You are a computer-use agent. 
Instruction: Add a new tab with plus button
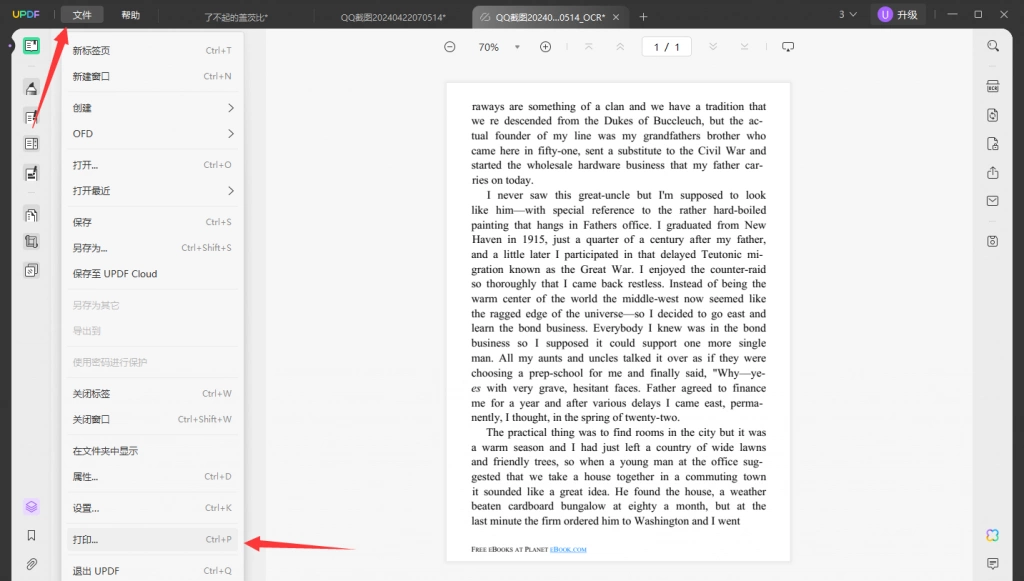tap(643, 17)
